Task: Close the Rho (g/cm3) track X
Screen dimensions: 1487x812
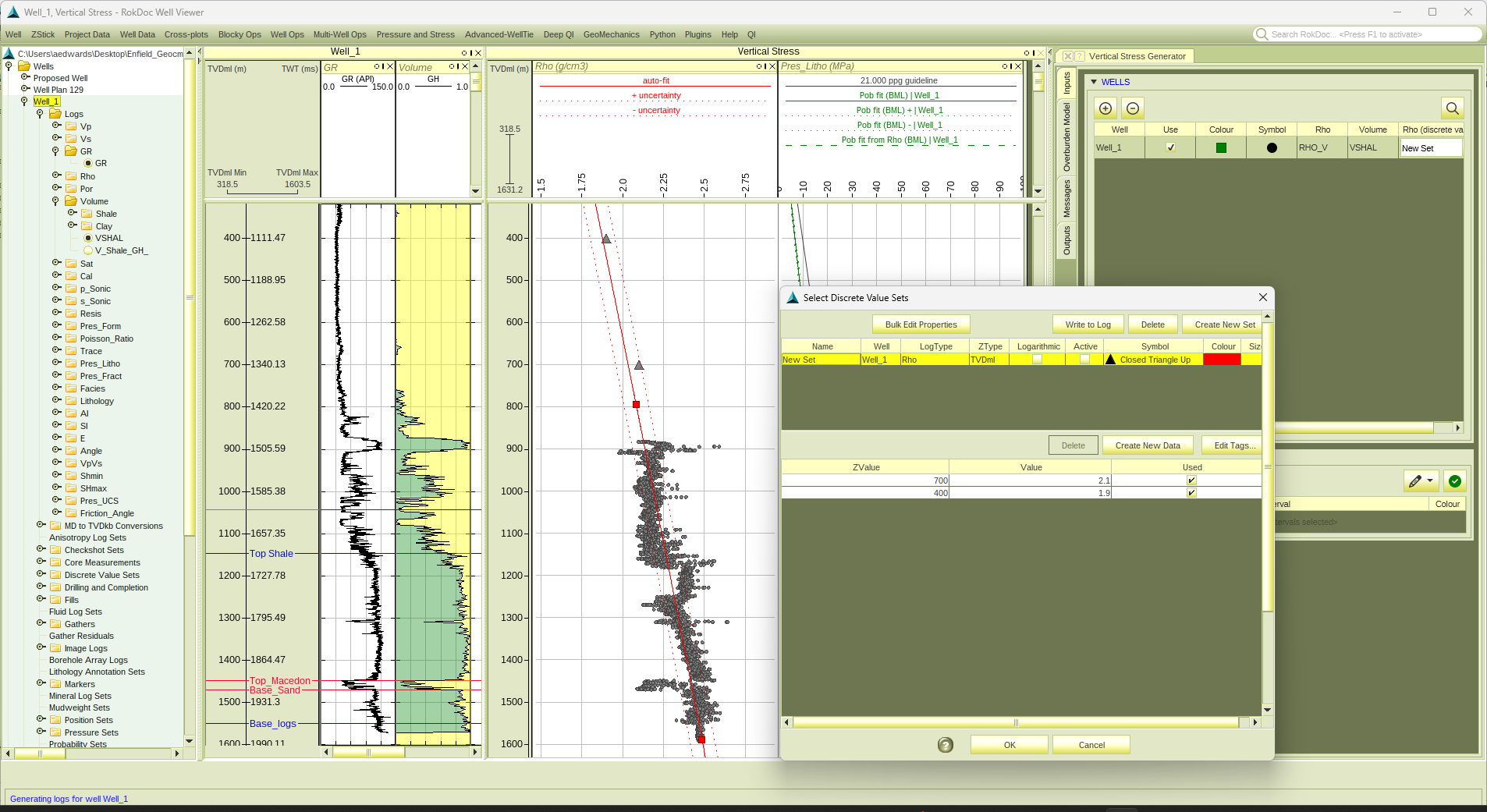Action: point(772,66)
